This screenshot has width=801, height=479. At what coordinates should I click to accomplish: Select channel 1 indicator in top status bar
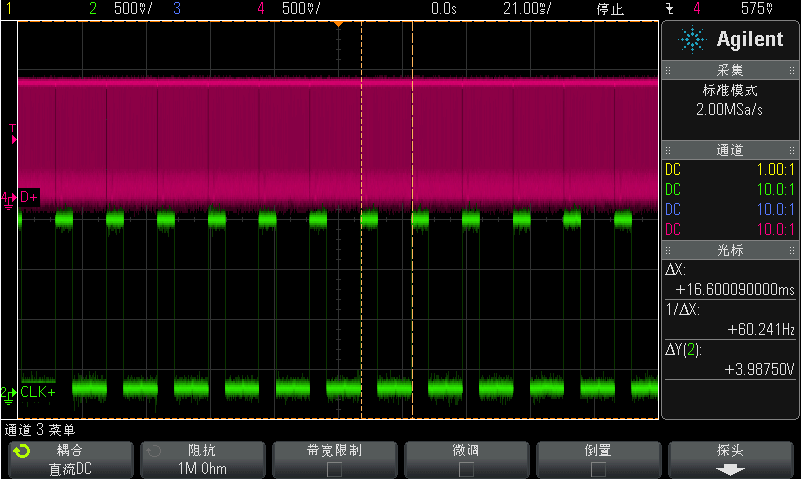point(10,9)
